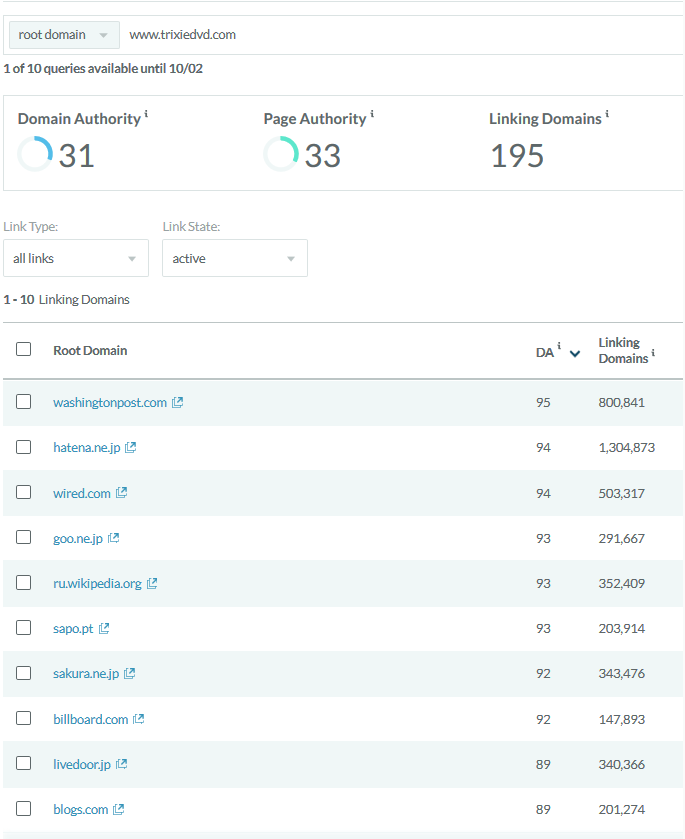Open external link icon beside goo.ne.jp

pos(113,538)
